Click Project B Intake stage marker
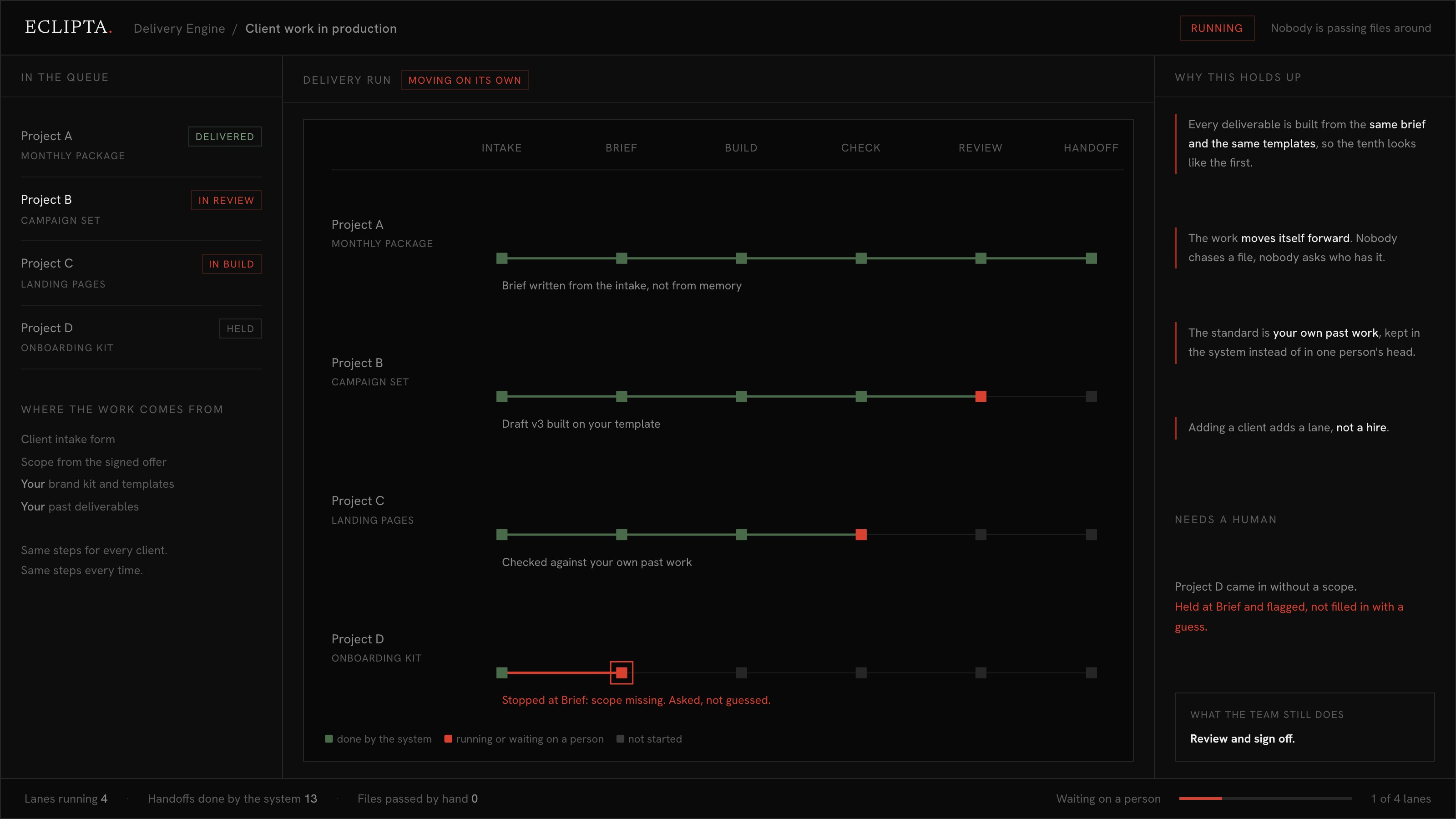The width and height of the screenshot is (1456, 819). (x=502, y=396)
